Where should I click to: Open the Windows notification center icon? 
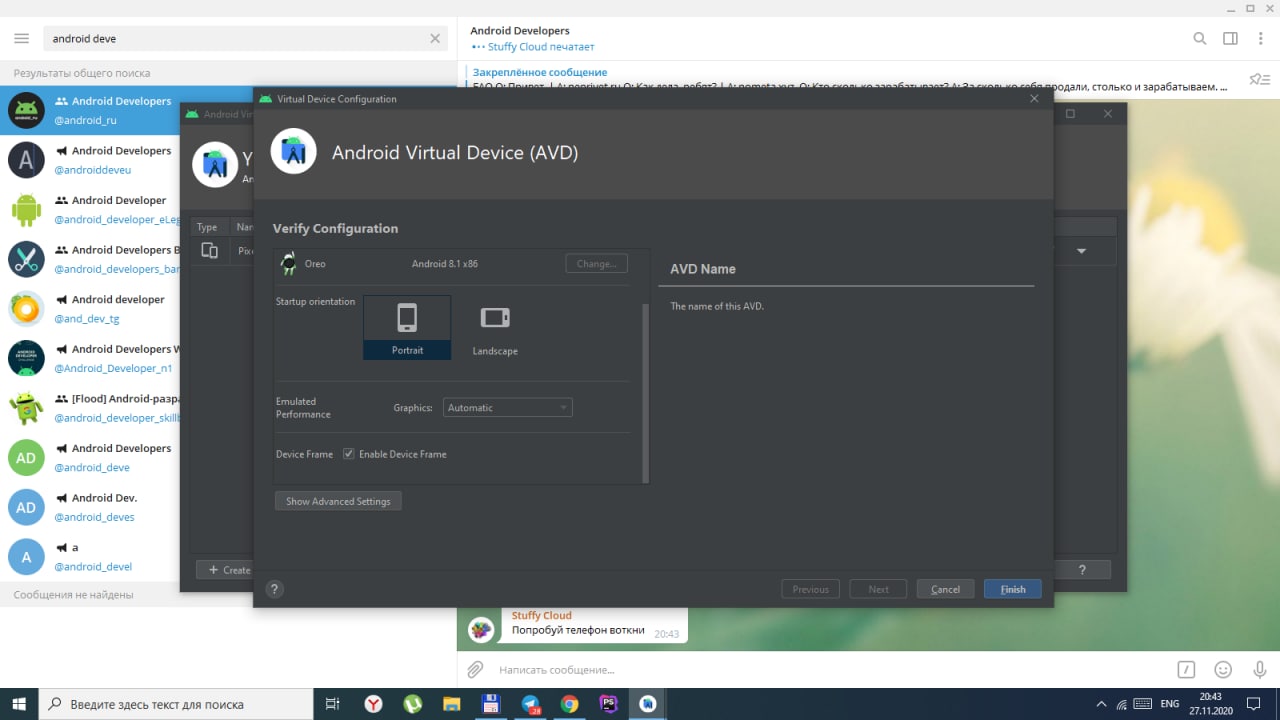click(1254, 704)
